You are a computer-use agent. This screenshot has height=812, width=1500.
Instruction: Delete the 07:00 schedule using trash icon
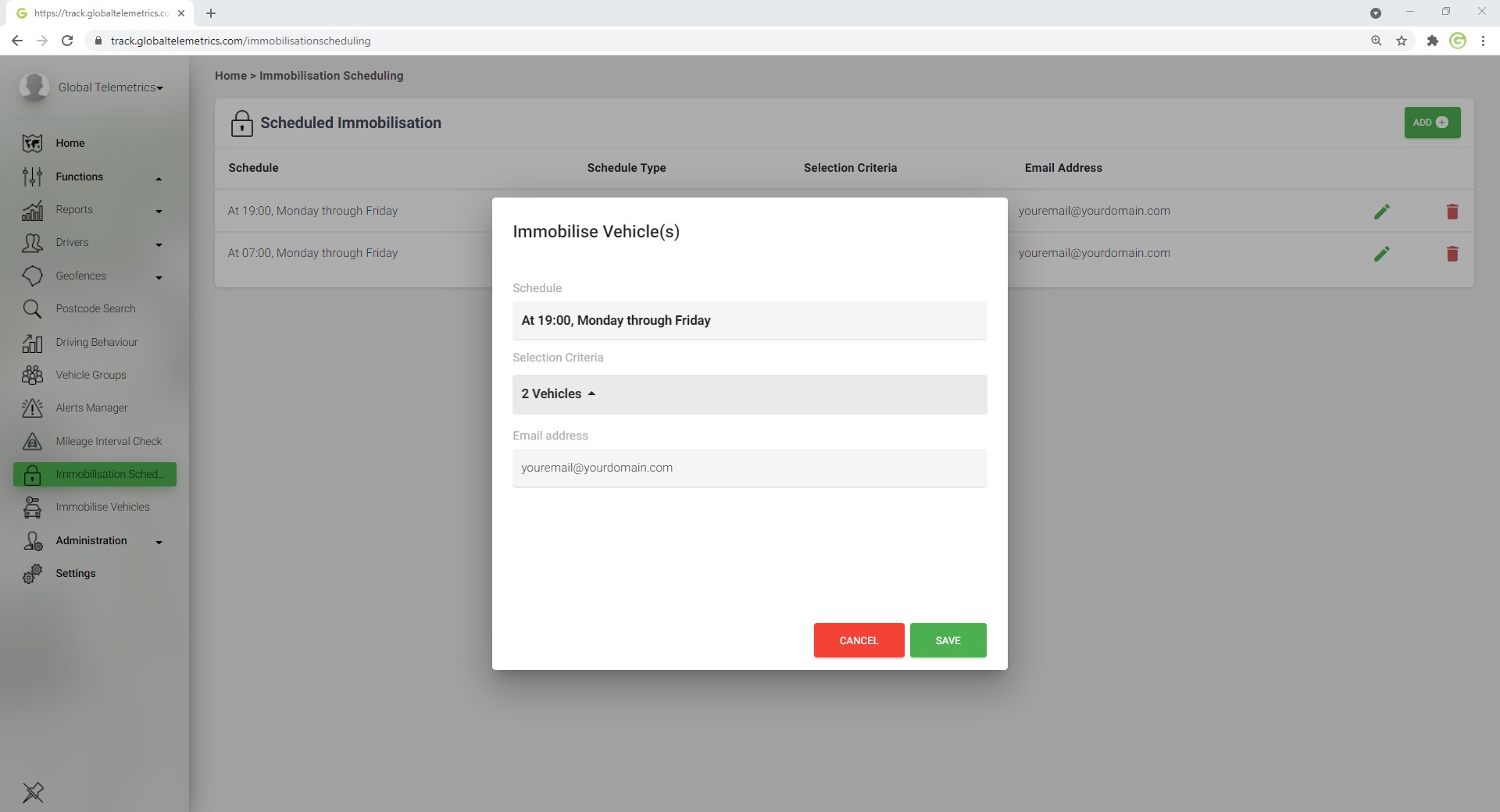pos(1452,254)
